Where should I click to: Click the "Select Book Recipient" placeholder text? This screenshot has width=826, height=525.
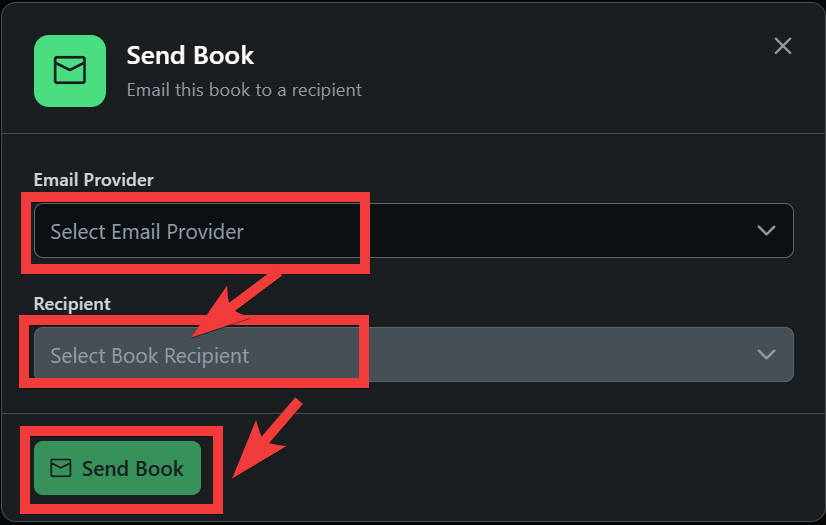[150, 356]
